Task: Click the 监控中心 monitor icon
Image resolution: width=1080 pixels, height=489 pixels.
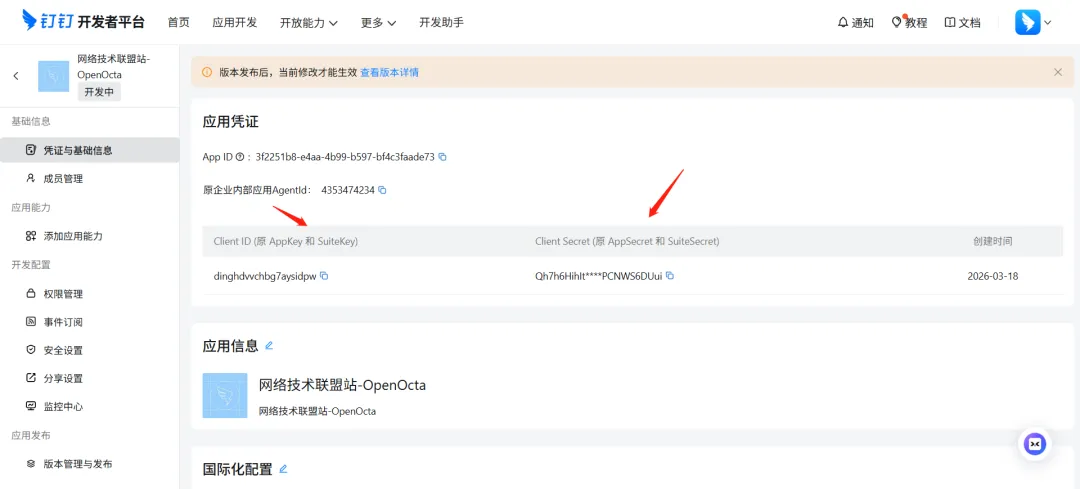Action: [x=30, y=406]
